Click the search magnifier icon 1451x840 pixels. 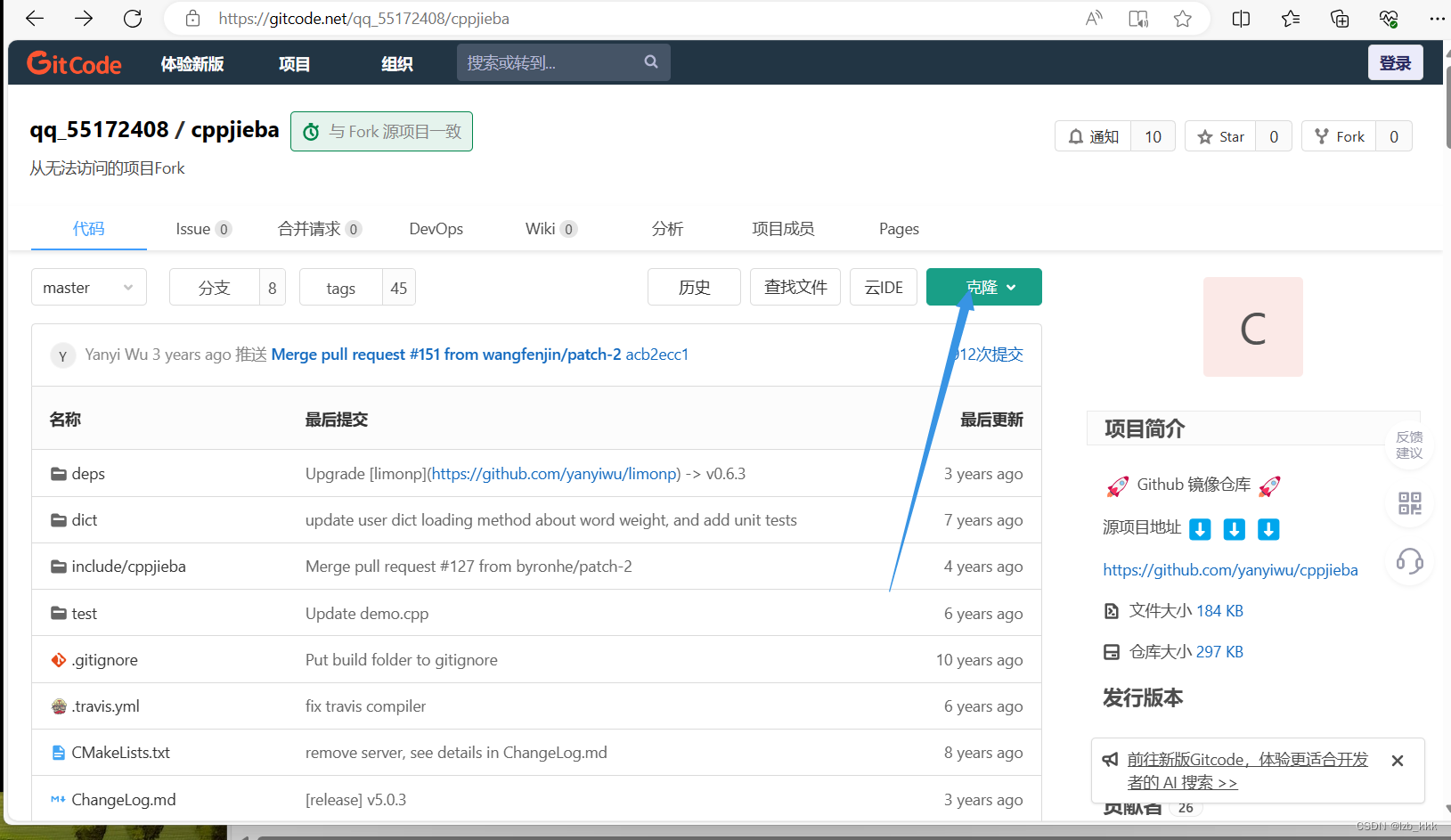coord(651,62)
